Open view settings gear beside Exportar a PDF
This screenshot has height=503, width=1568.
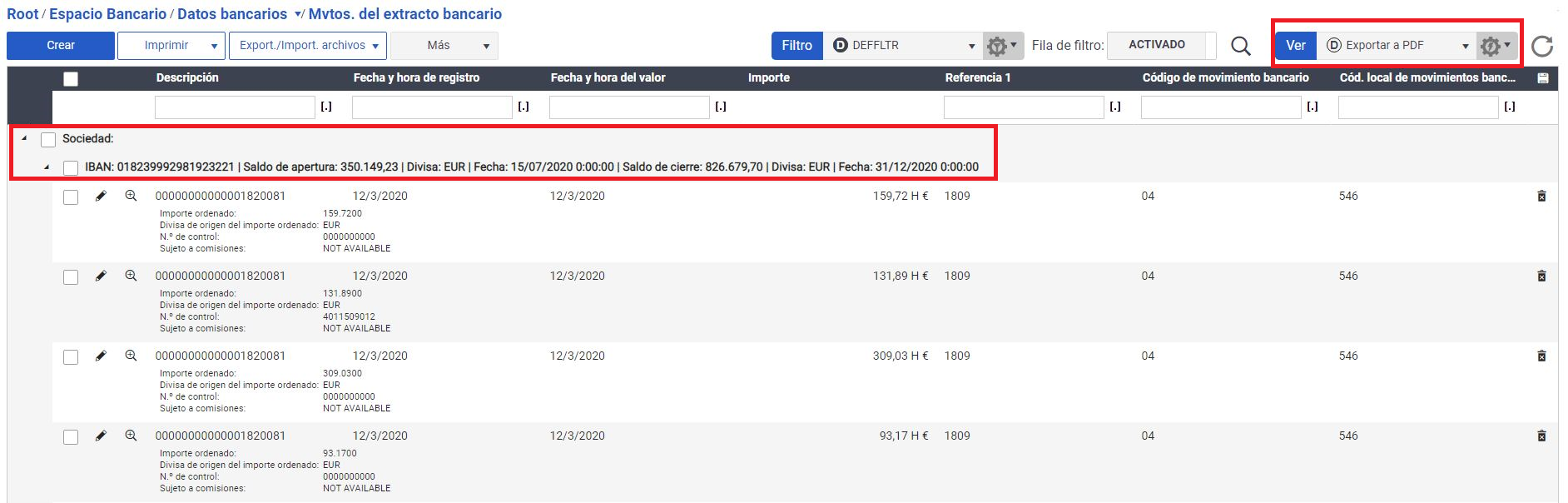(x=1495, y=46)
